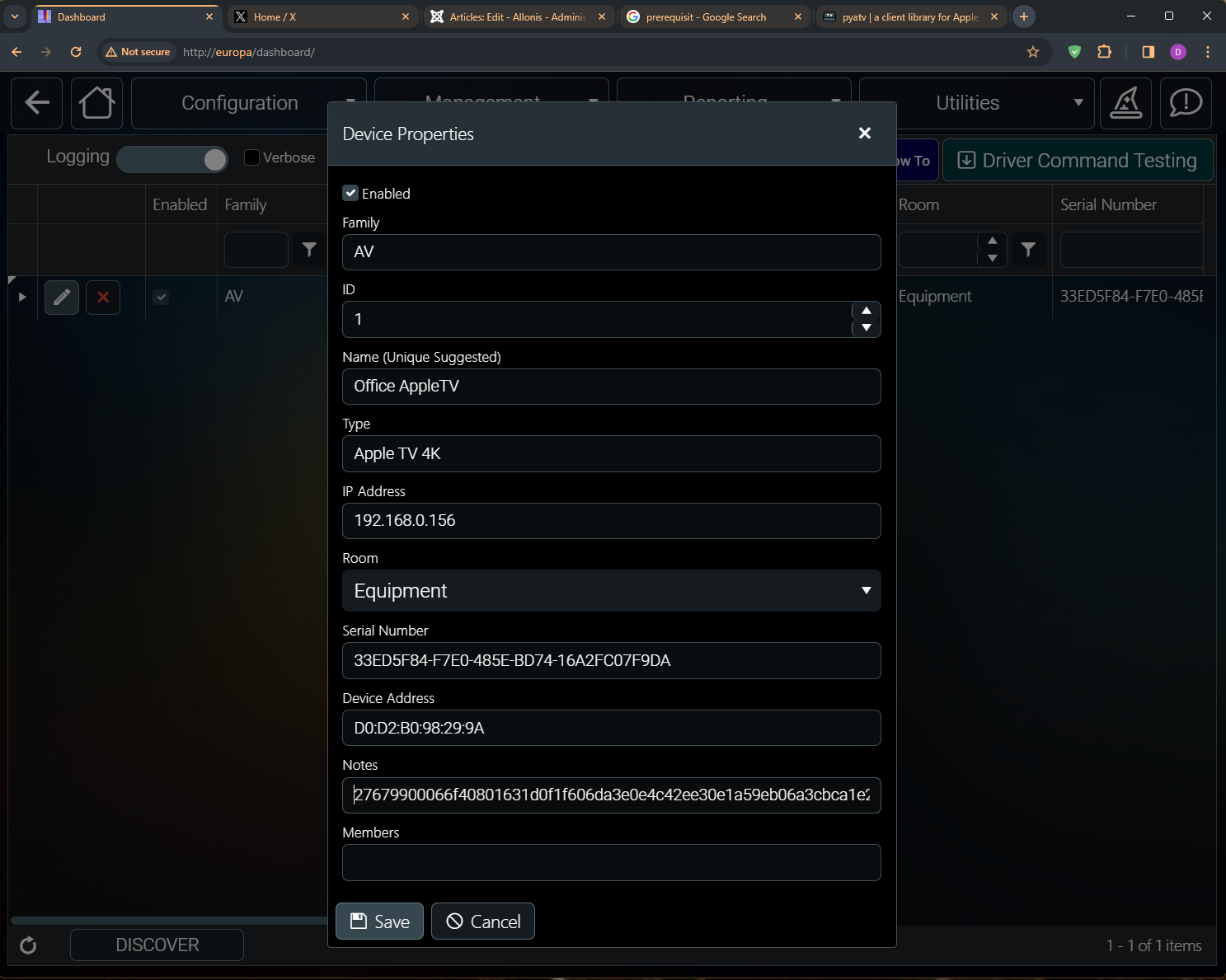The width and height of the screenshot is (1226, 980).
Task: Expand the Room dropdown showing Equipment
Action: (x=612, y=591)
